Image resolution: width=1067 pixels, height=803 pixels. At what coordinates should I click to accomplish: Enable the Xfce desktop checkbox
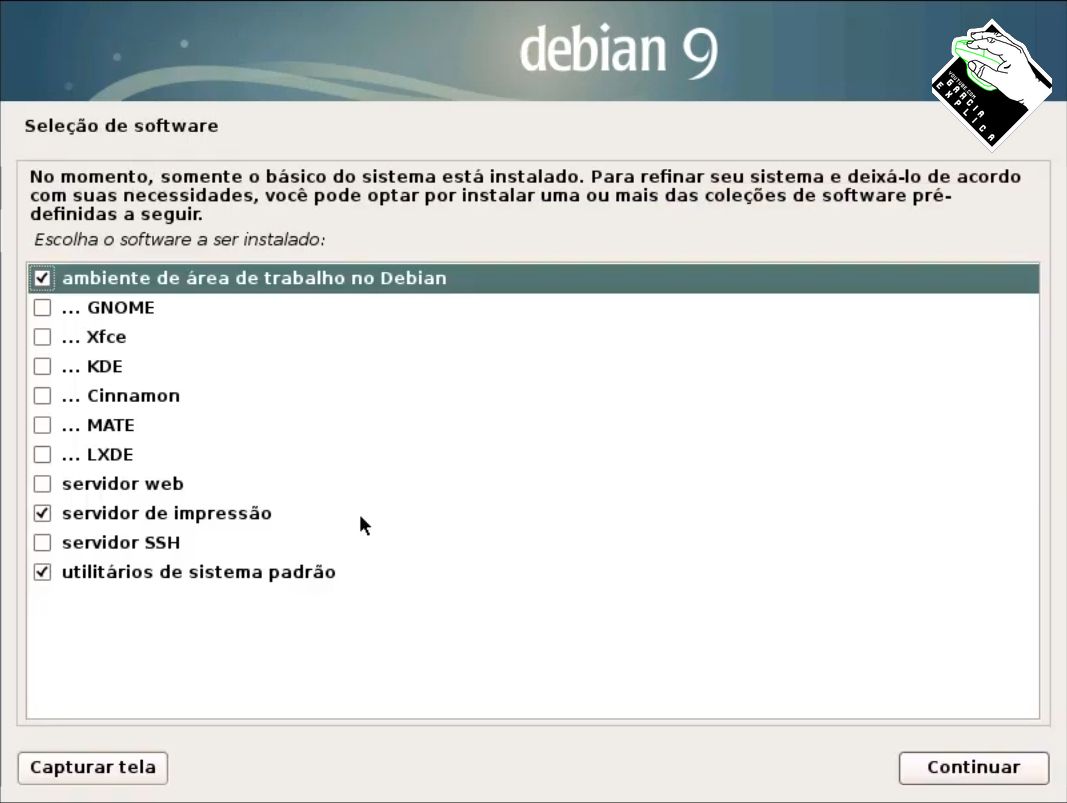tap(42, 337)
